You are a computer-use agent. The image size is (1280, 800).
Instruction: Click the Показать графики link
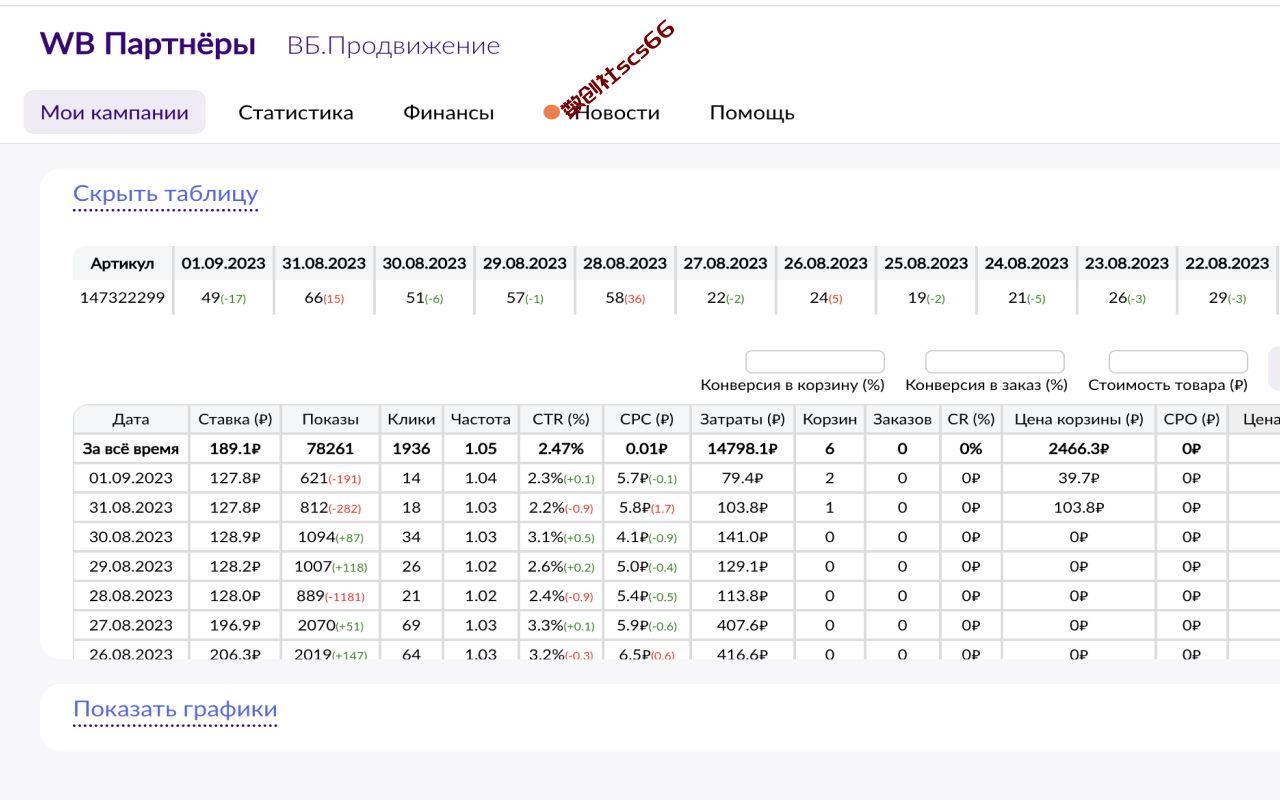pos(175,710)
